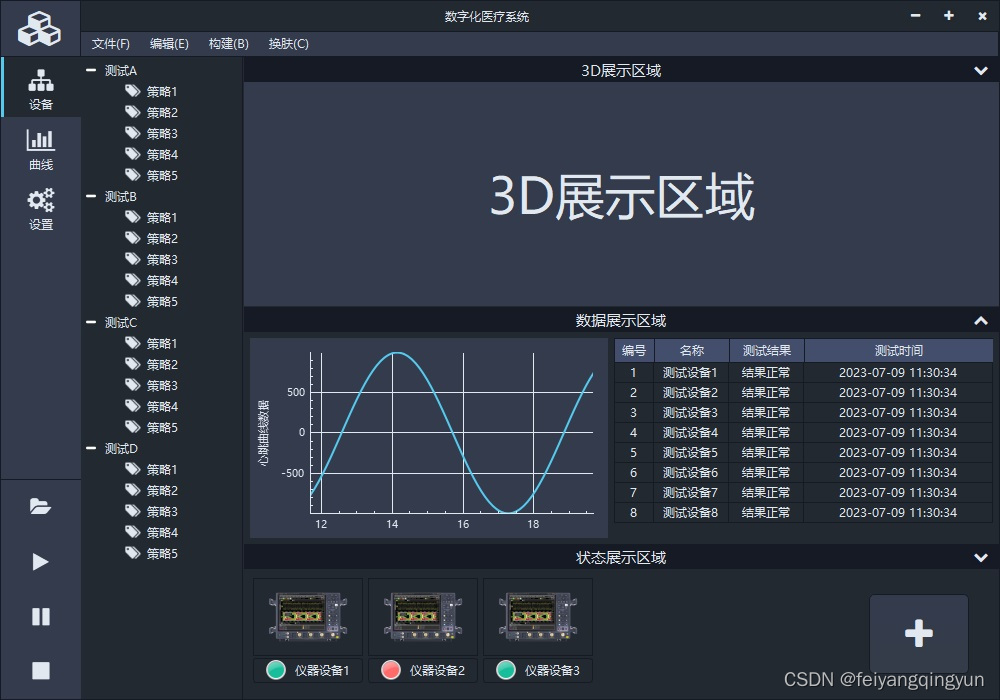
Task: Click the 仪器设备1 device thumbnail
Action: coord(307,615)
